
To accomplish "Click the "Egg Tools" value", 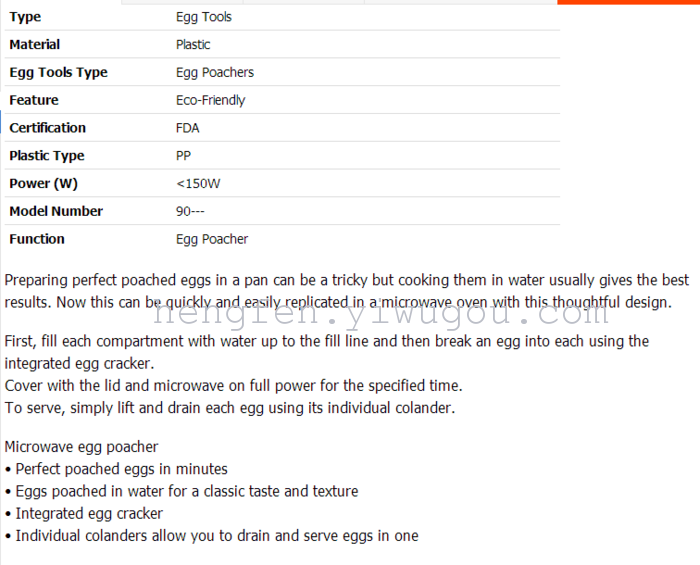I will tap(204, 17).
